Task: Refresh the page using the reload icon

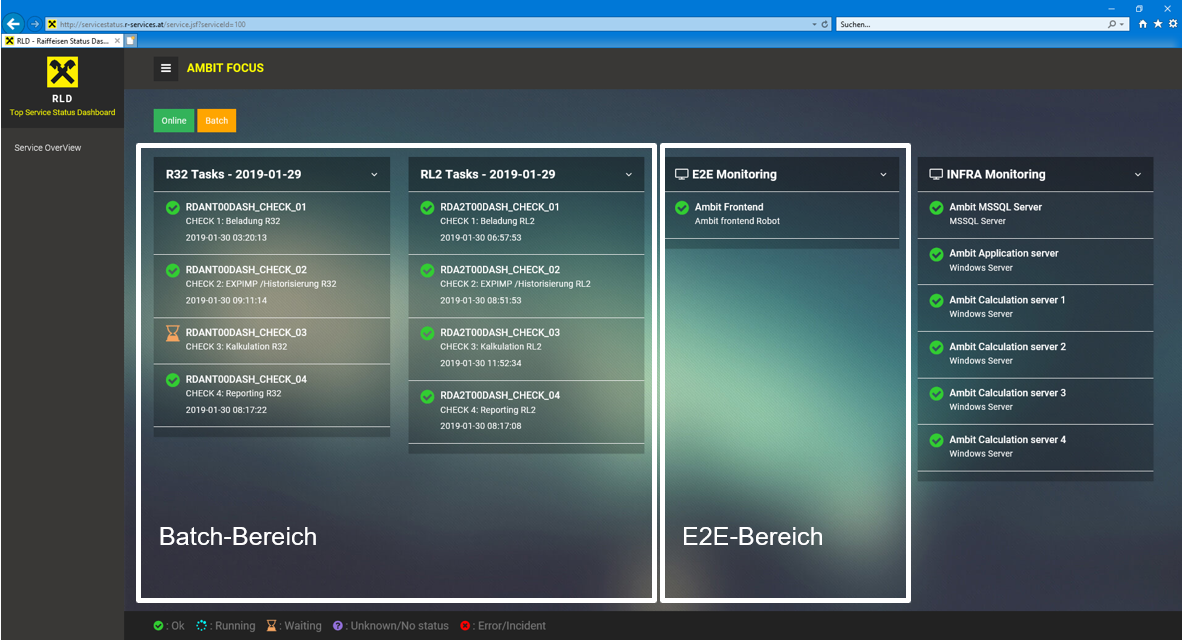Action: pos(825,24)
